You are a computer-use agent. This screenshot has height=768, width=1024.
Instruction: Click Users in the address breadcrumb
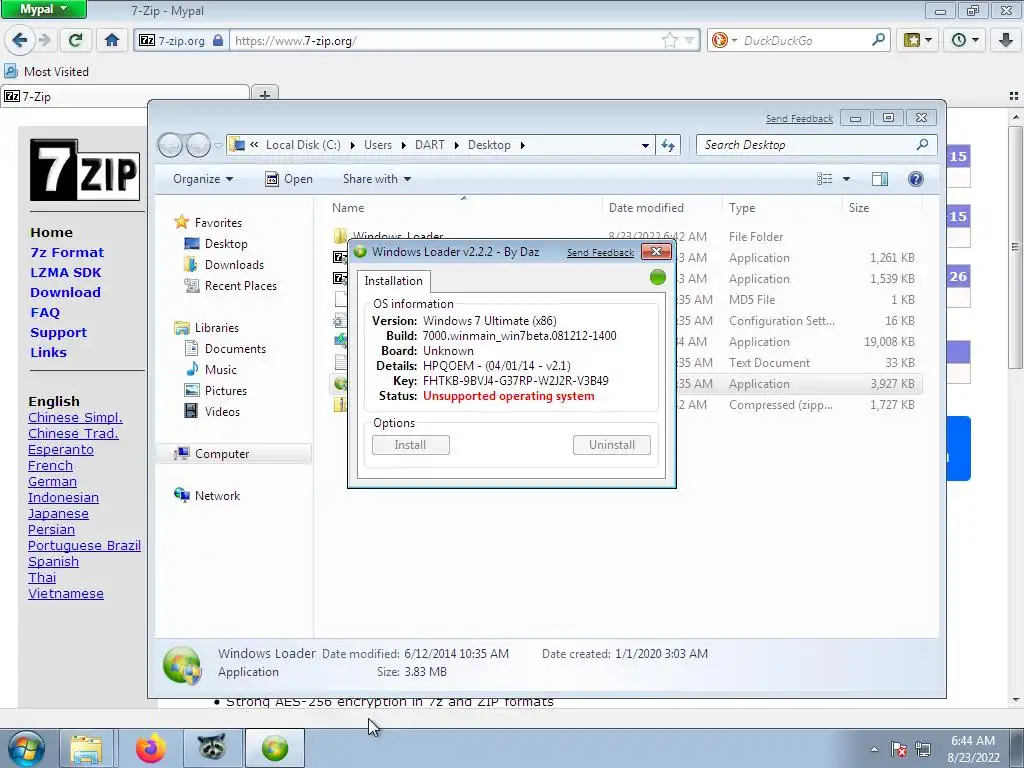(377, 145)
